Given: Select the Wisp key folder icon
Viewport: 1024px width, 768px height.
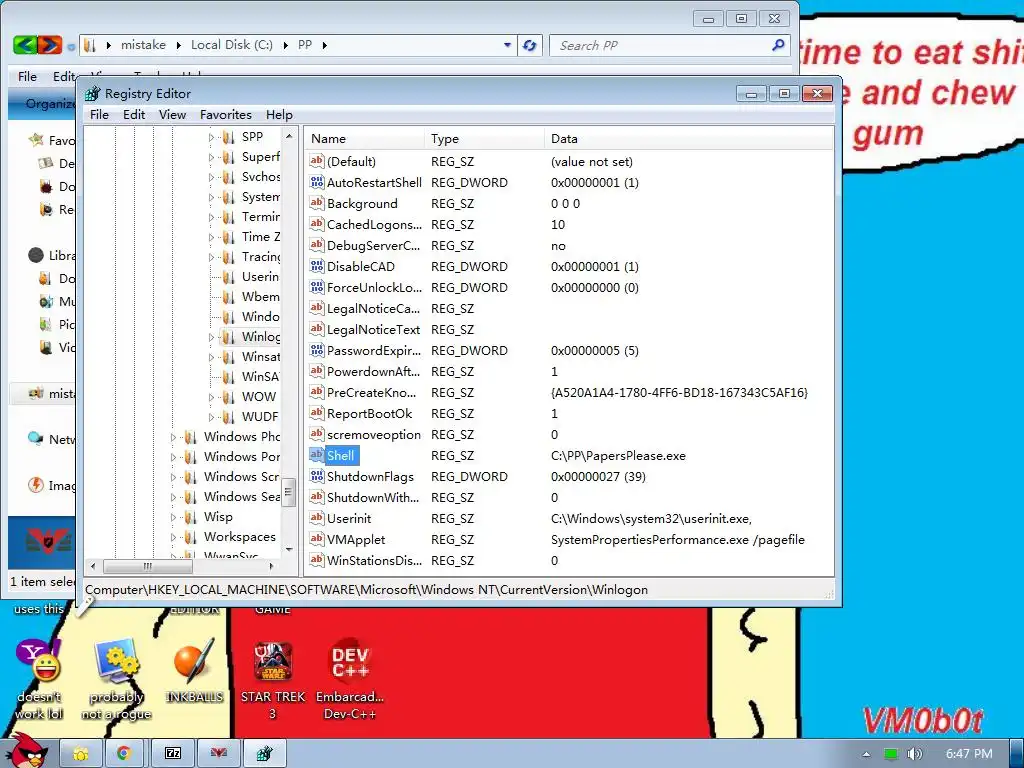Looking at the screenshot, I should [190, 517].
